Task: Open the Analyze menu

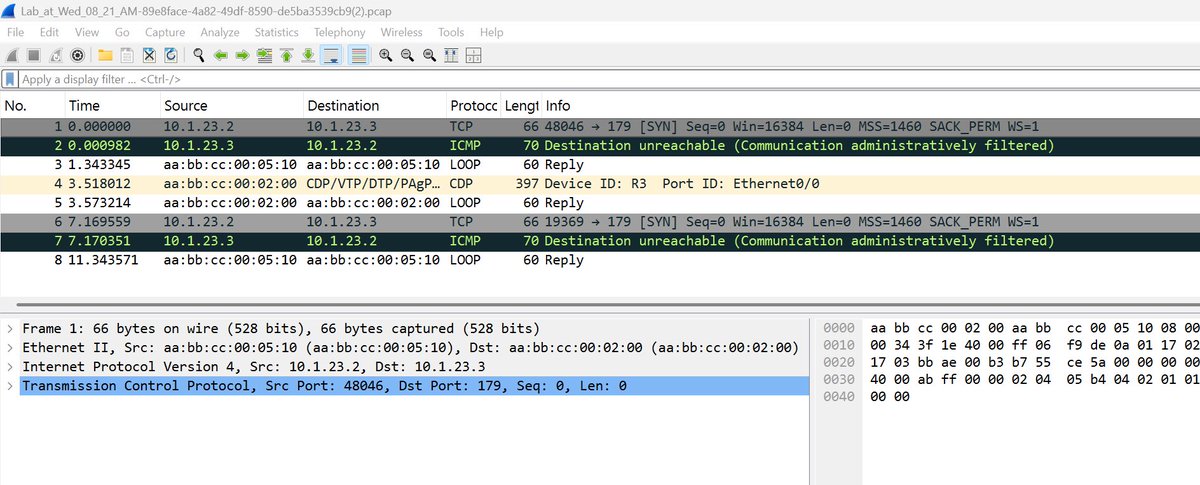Action: 221,33
